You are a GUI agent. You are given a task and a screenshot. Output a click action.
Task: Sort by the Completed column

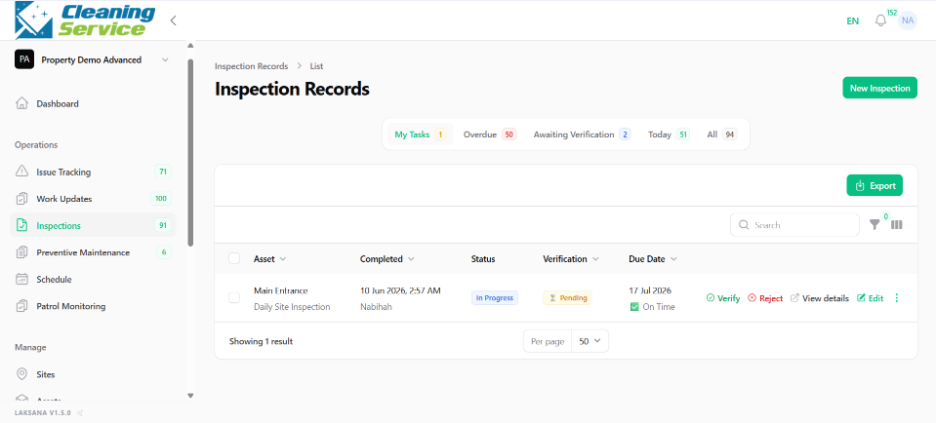[387, 259]
